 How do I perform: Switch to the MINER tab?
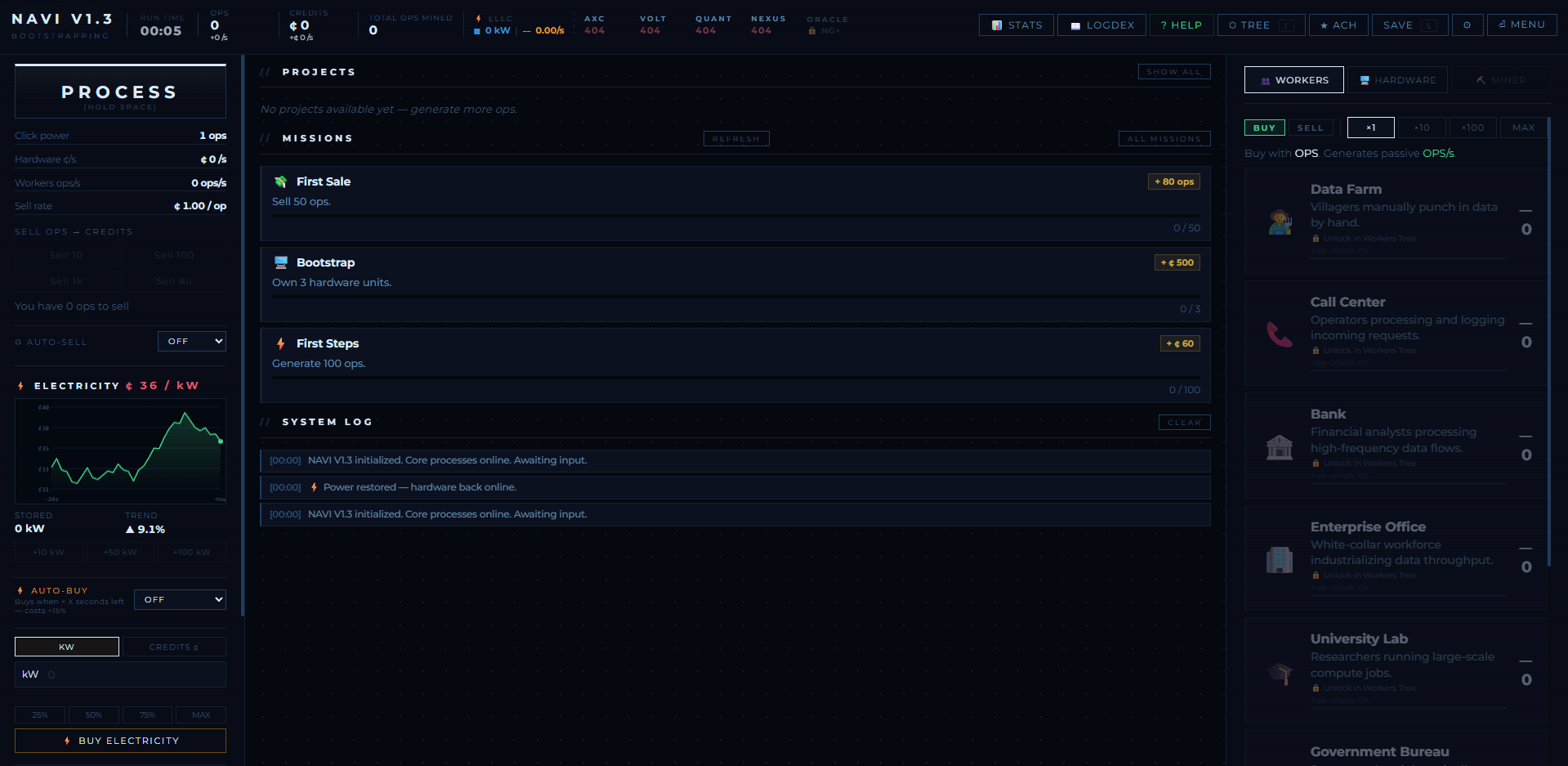click(x=1500, y=79)
